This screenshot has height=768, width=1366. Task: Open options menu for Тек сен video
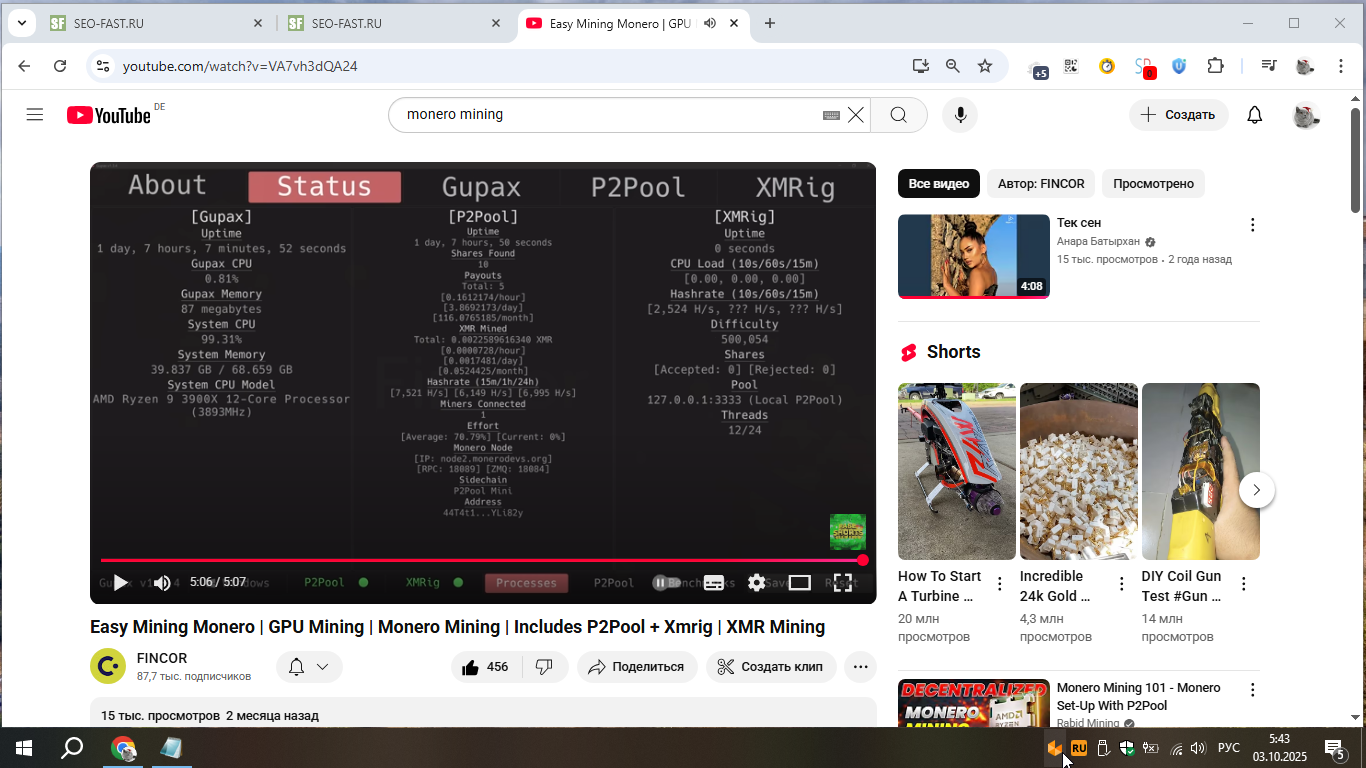point(1253,225)
